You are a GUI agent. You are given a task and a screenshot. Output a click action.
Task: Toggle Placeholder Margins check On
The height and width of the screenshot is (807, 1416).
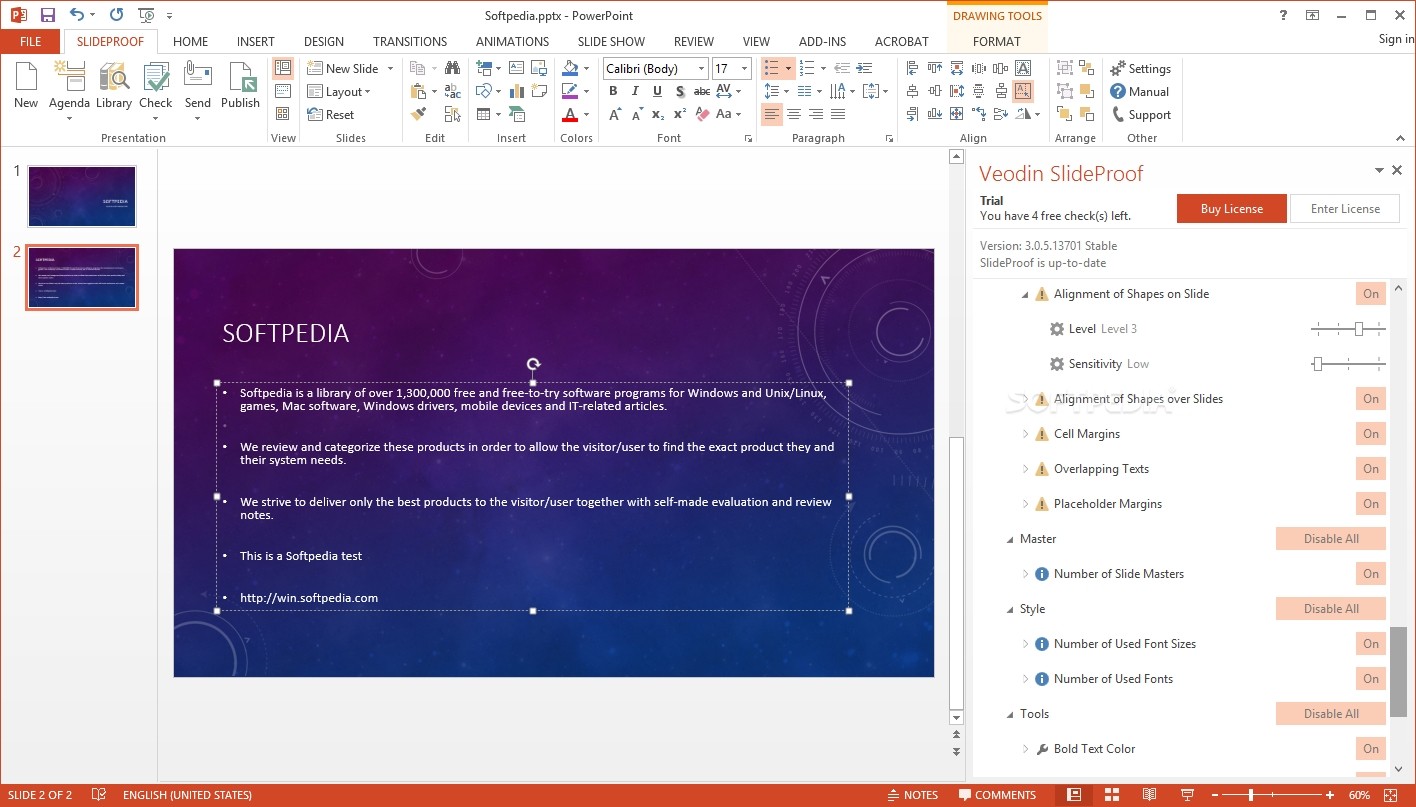(1371, 504)
